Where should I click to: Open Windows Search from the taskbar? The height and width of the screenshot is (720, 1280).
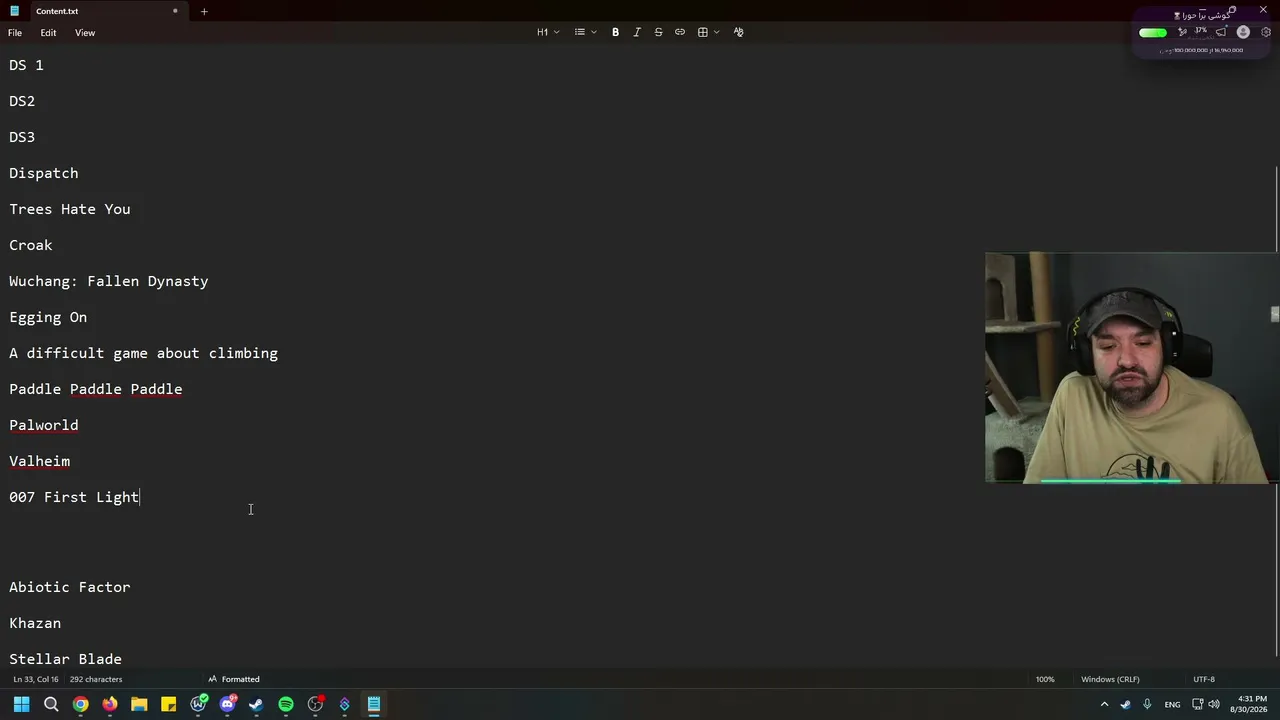(51, 704)
